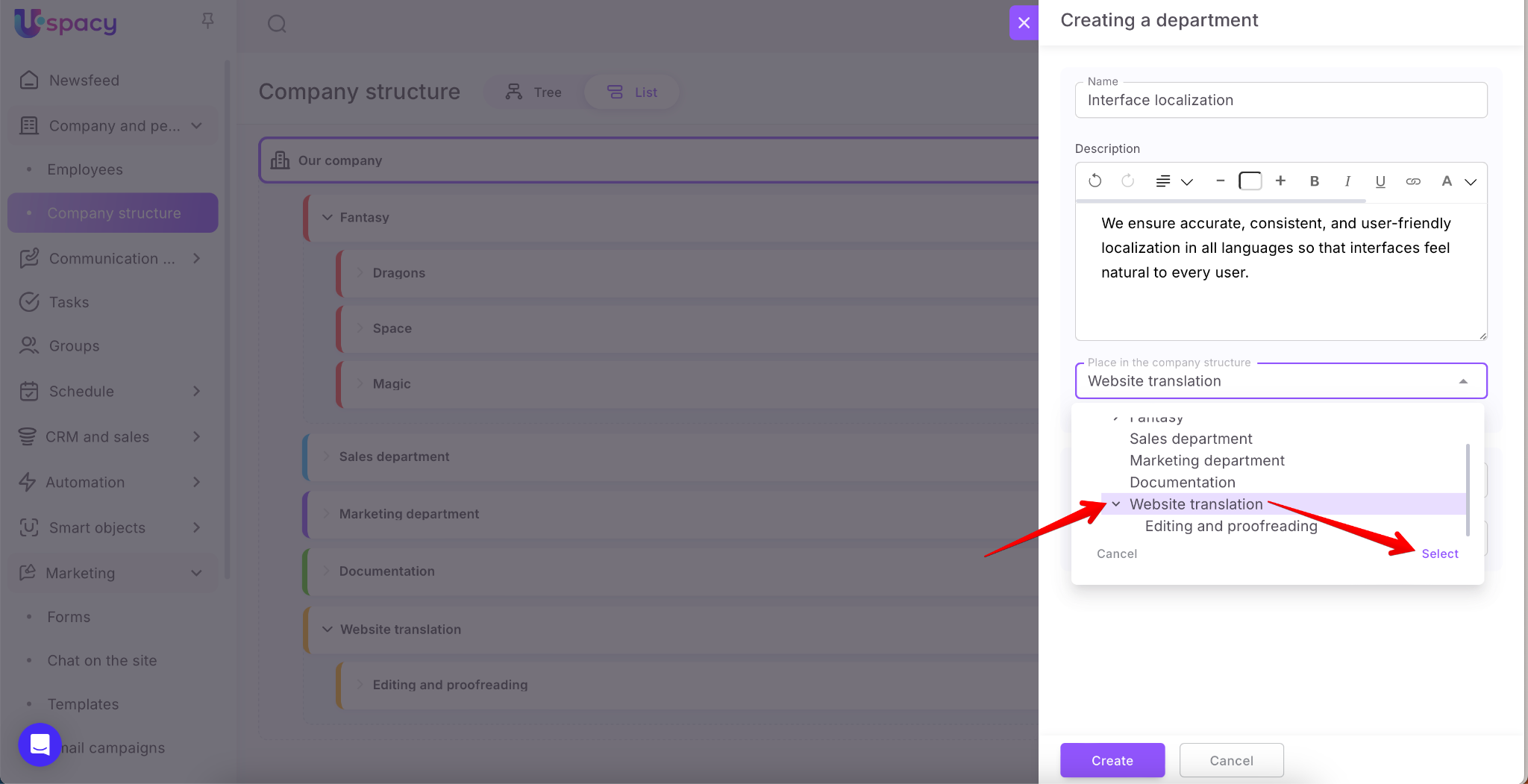The width and height of the screenshot is (1528, 784).
Task: Toggle bold formatting in description editor
Action: pyautogui.click(x=1315, y=181)
